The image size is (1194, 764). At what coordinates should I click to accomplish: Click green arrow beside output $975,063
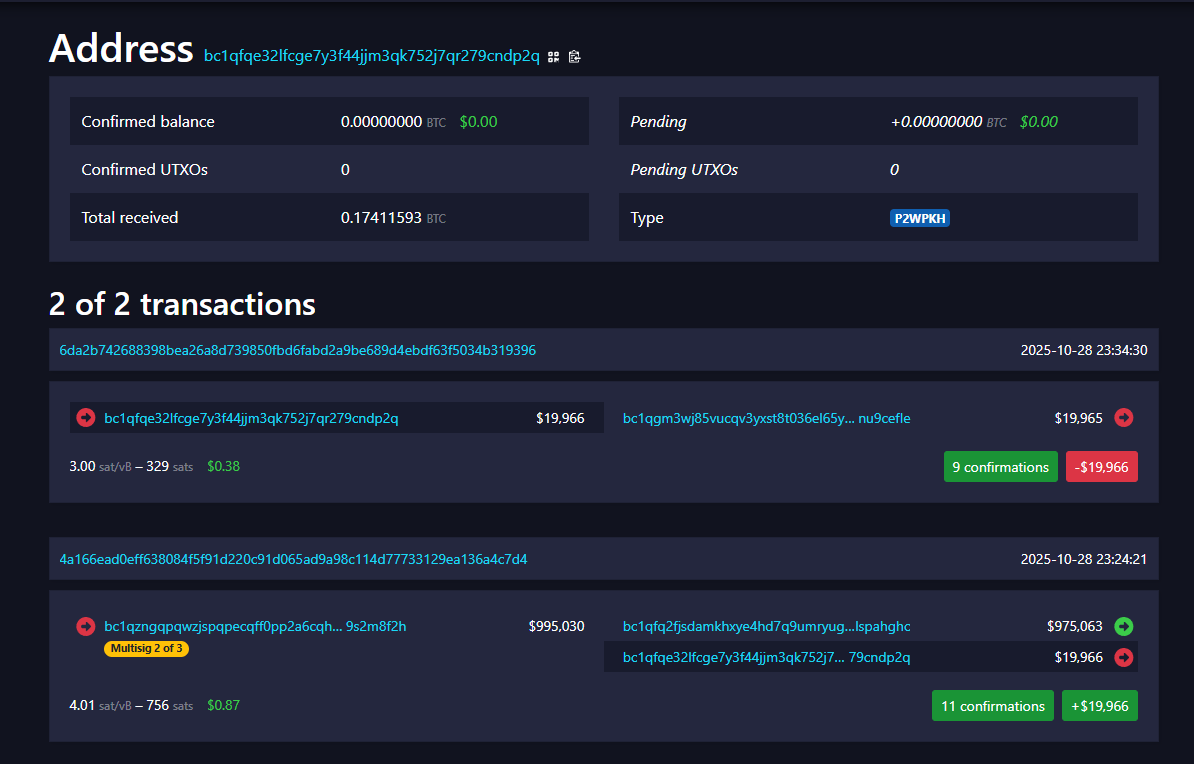1124,626
